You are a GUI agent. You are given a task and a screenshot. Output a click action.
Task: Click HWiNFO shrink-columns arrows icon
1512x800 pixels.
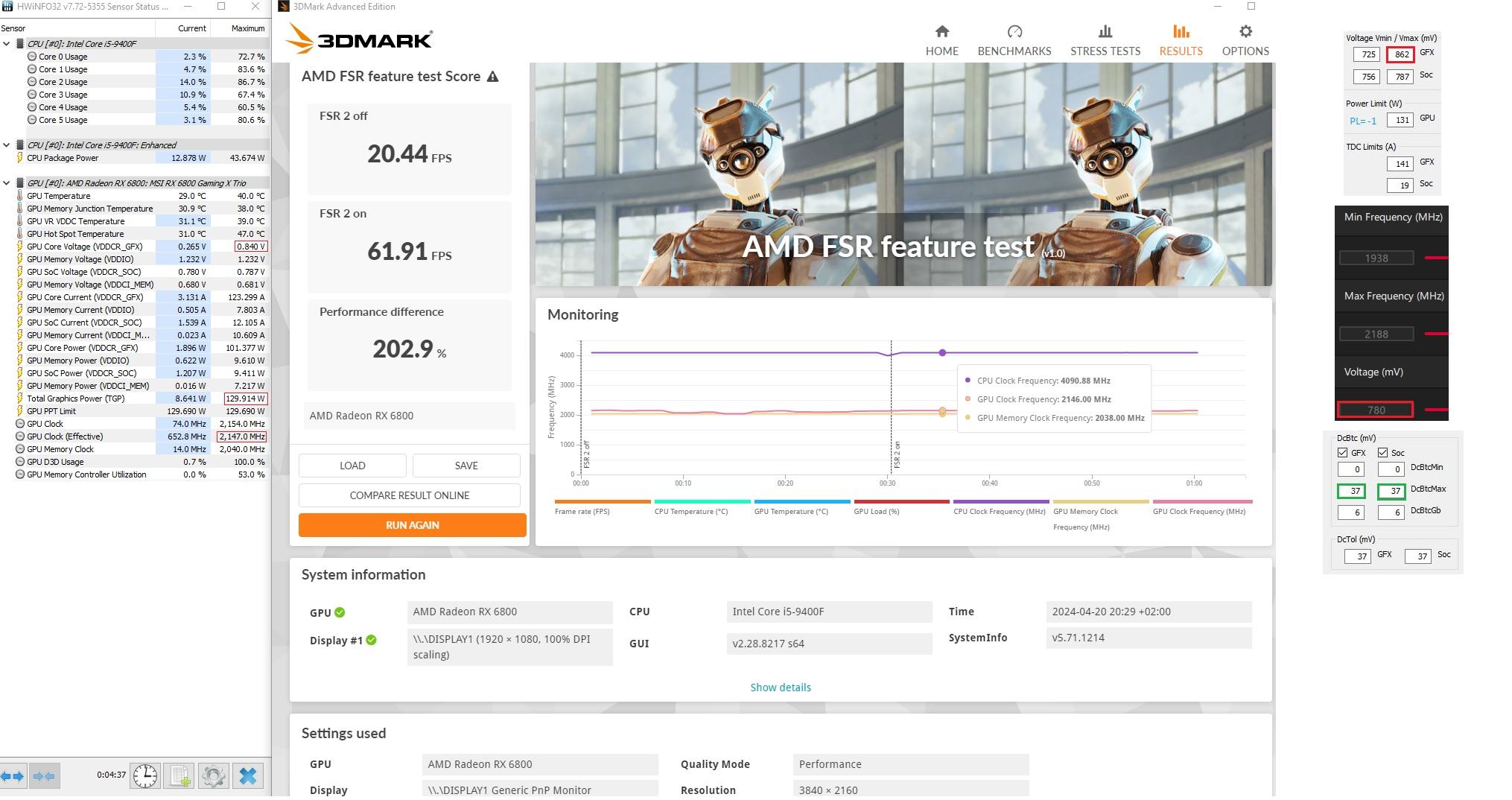pyautogui.click(x=44, y=776)
